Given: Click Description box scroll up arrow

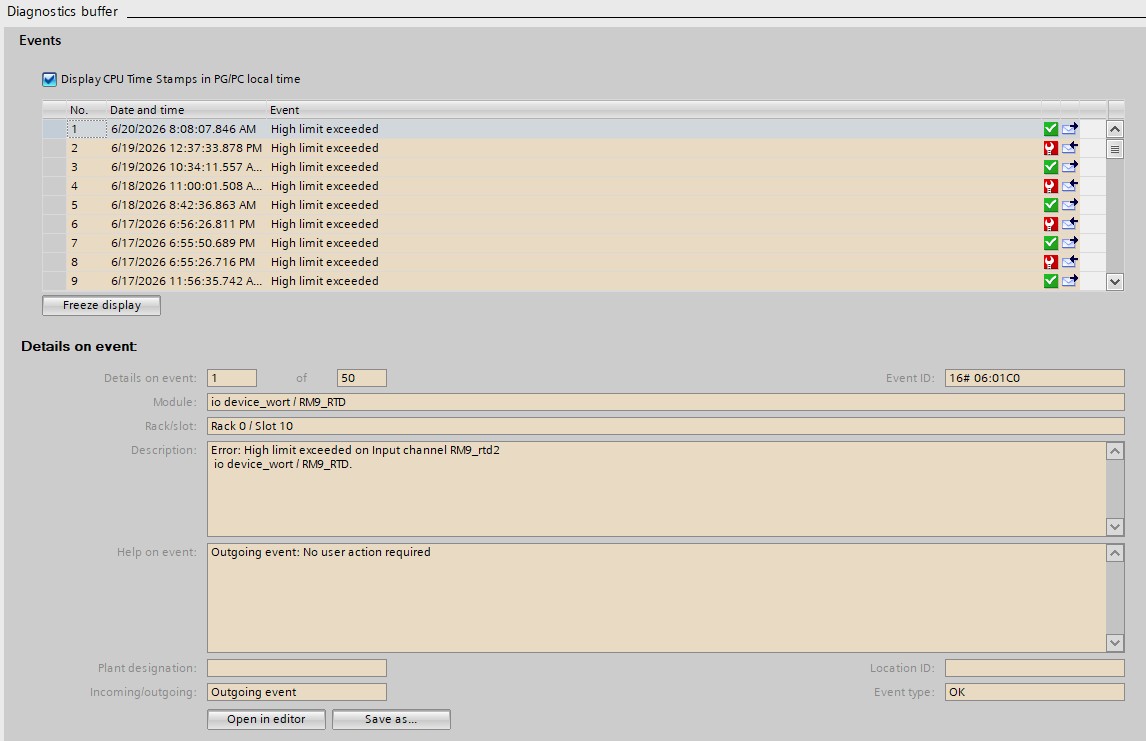Looking at the screenshot, I should (1115, 451).
